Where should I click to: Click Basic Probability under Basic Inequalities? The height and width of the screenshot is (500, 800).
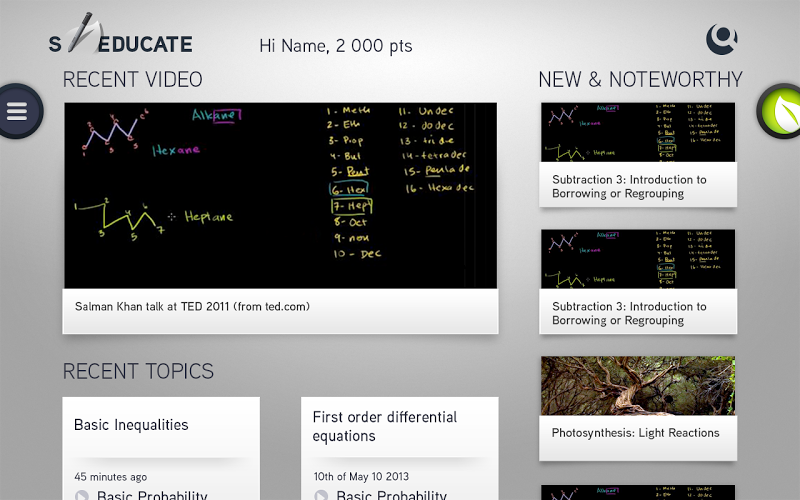click(x=152, y=495)
